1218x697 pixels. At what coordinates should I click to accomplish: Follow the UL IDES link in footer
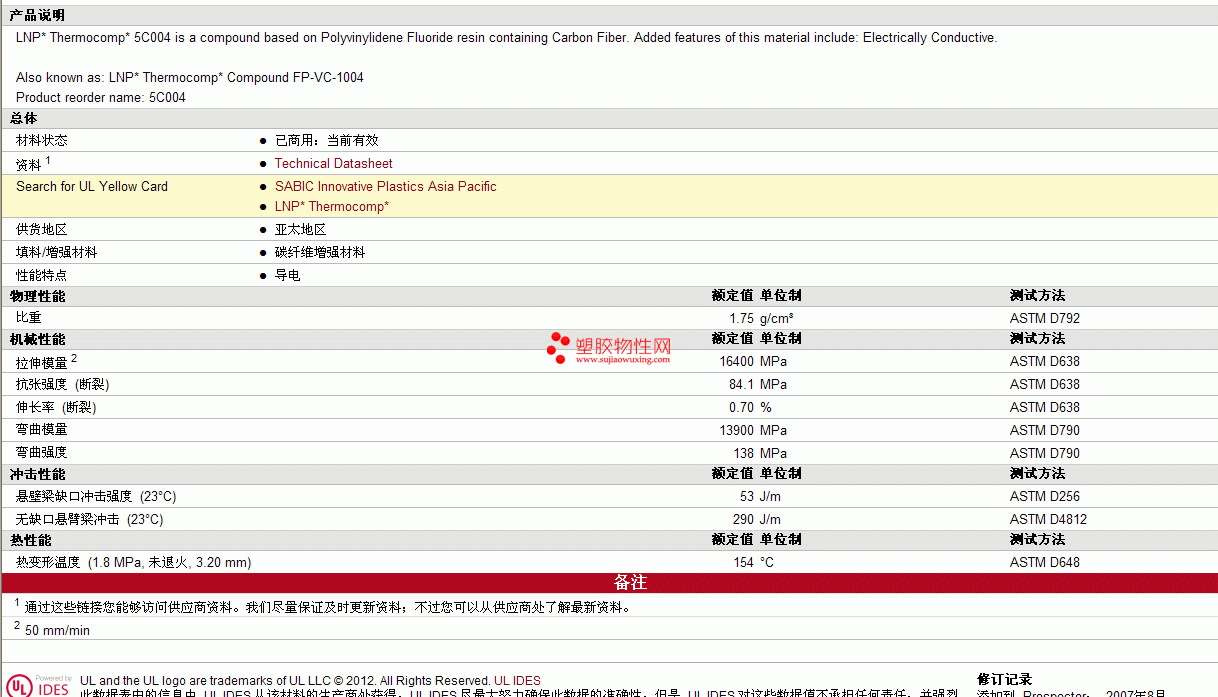(x=517, y=681)
